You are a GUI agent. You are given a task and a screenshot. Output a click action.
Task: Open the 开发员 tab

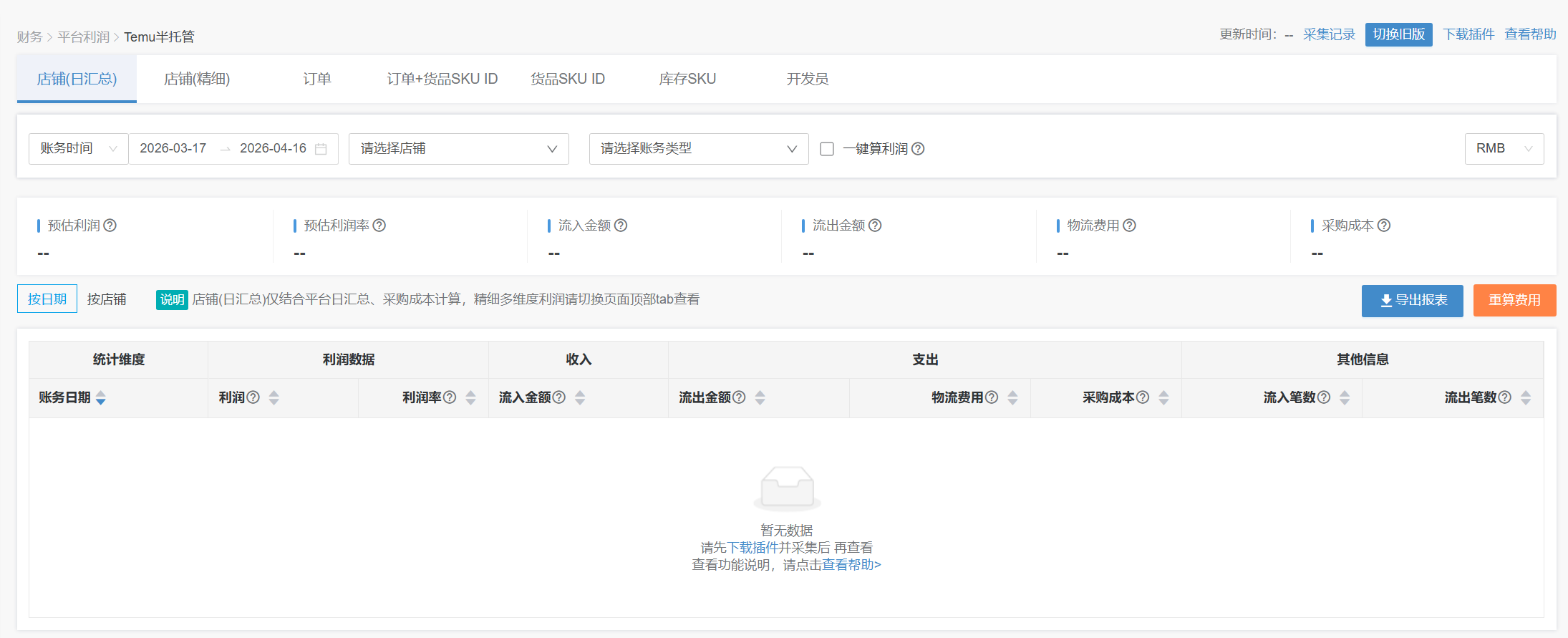(808, 79)
